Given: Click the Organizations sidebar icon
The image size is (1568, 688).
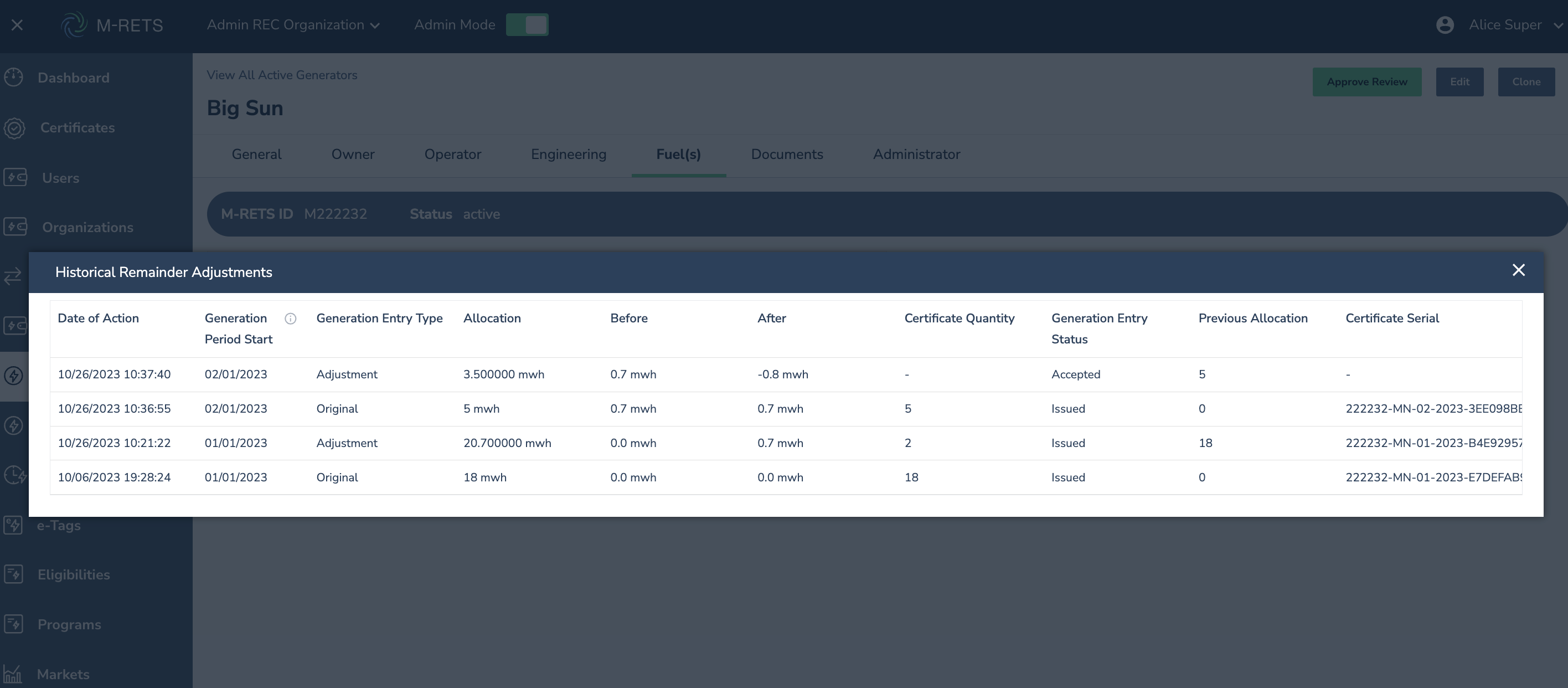Looking at the screenshot, I should [x=15, y=227].
